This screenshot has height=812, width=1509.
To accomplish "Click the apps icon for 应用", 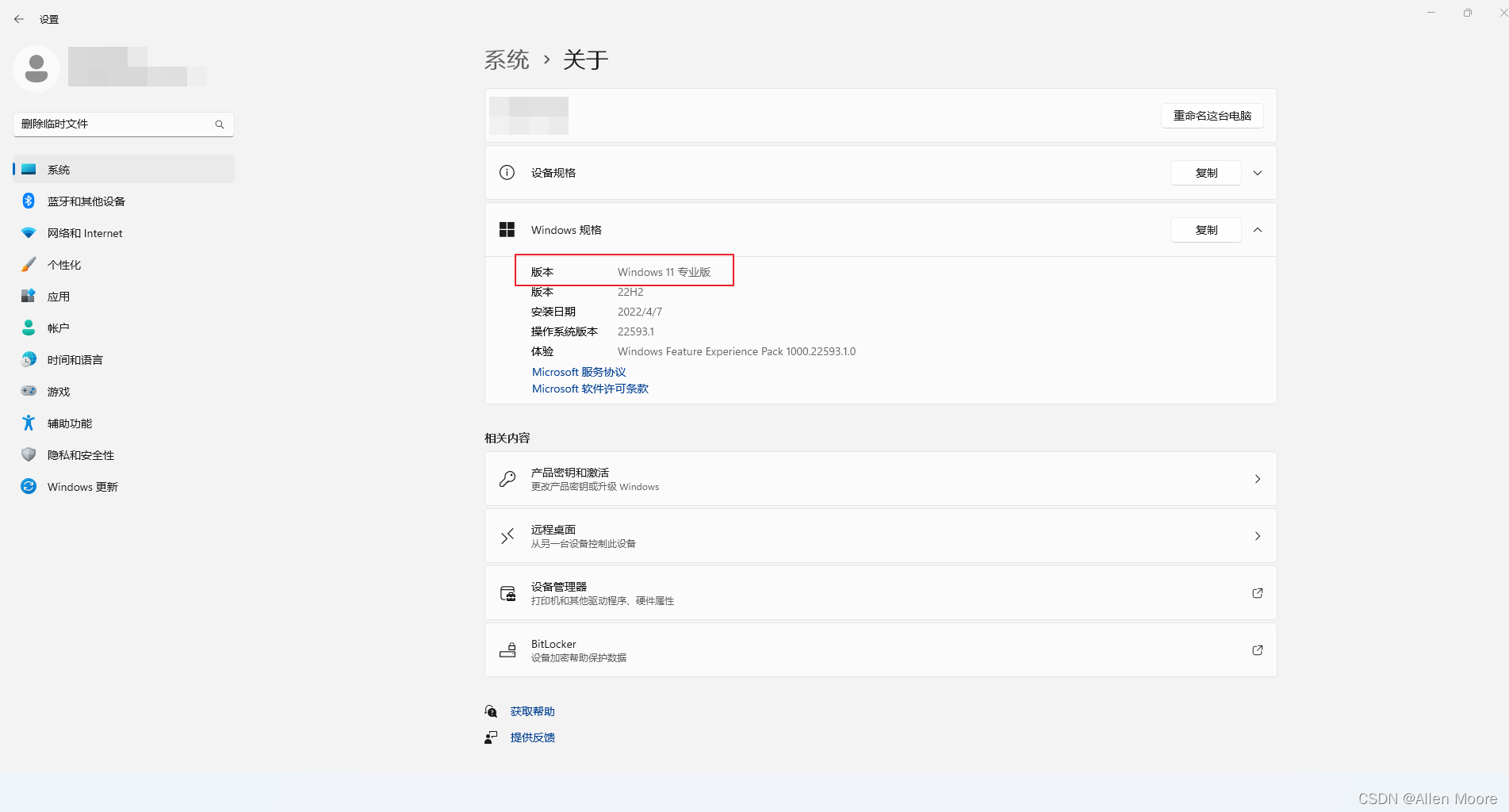I will tap(29, 296).
